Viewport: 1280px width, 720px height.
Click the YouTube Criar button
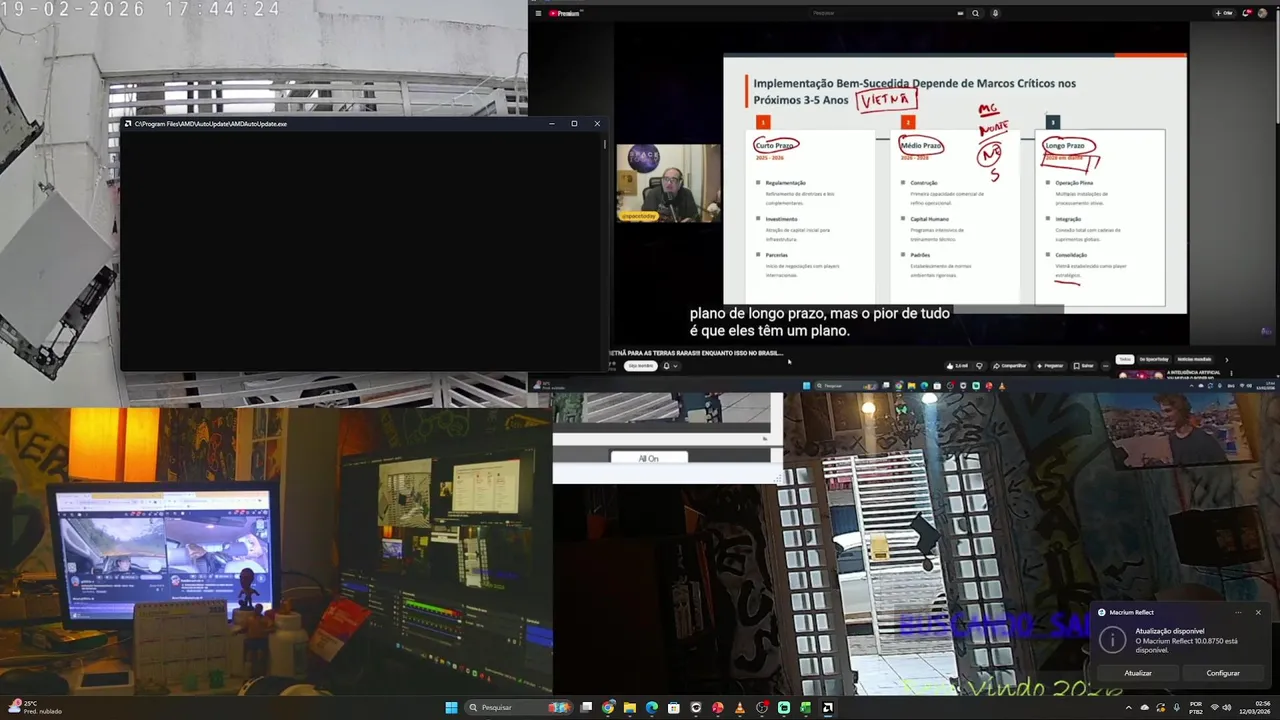point(1224,13)
